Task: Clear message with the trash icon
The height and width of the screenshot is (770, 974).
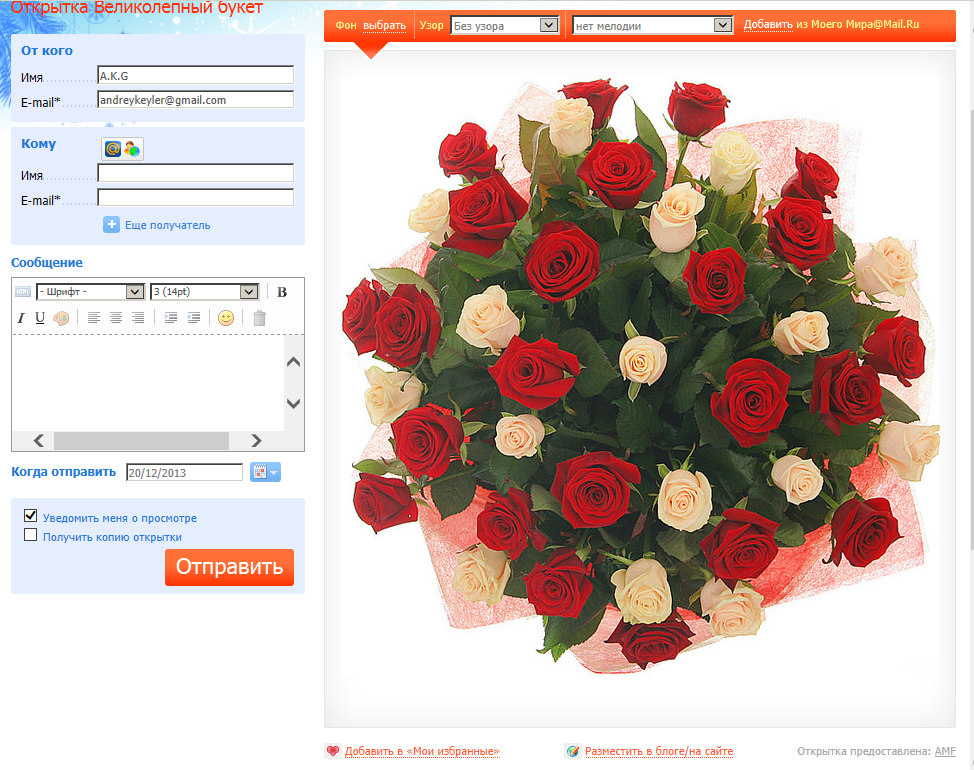Action: click(x=260, y=318)
